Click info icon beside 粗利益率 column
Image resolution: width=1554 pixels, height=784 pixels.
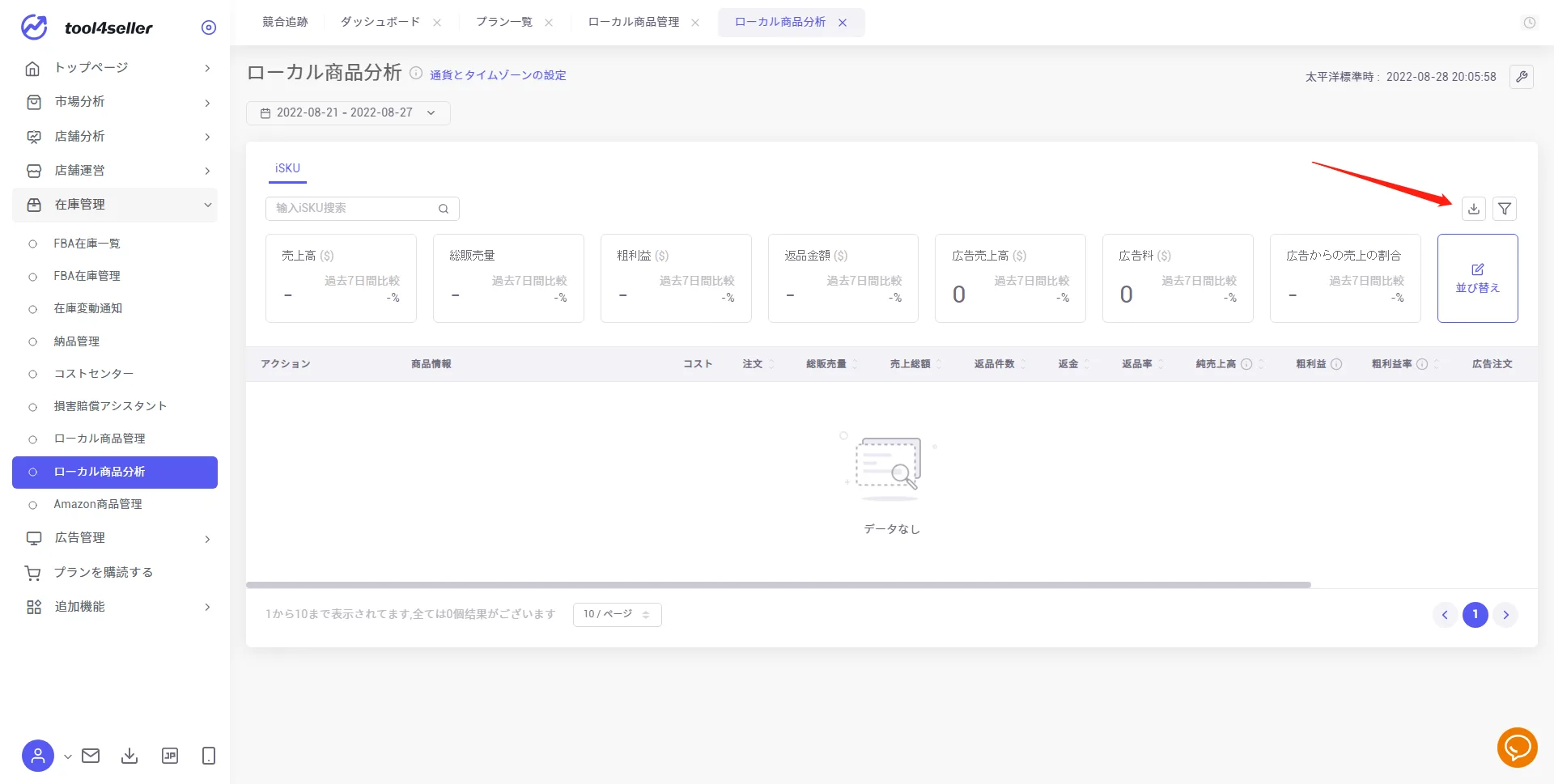pyautogui.click(x=1422, y=364)
